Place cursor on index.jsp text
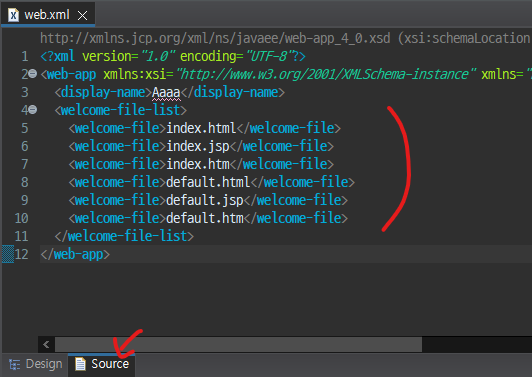 tap(198, 146)
